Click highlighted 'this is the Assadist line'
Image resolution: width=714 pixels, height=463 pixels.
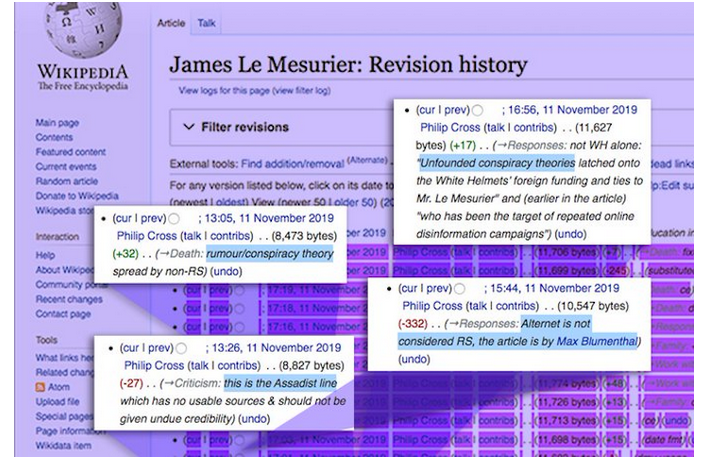pyautogui.click(x=280, y=383)
